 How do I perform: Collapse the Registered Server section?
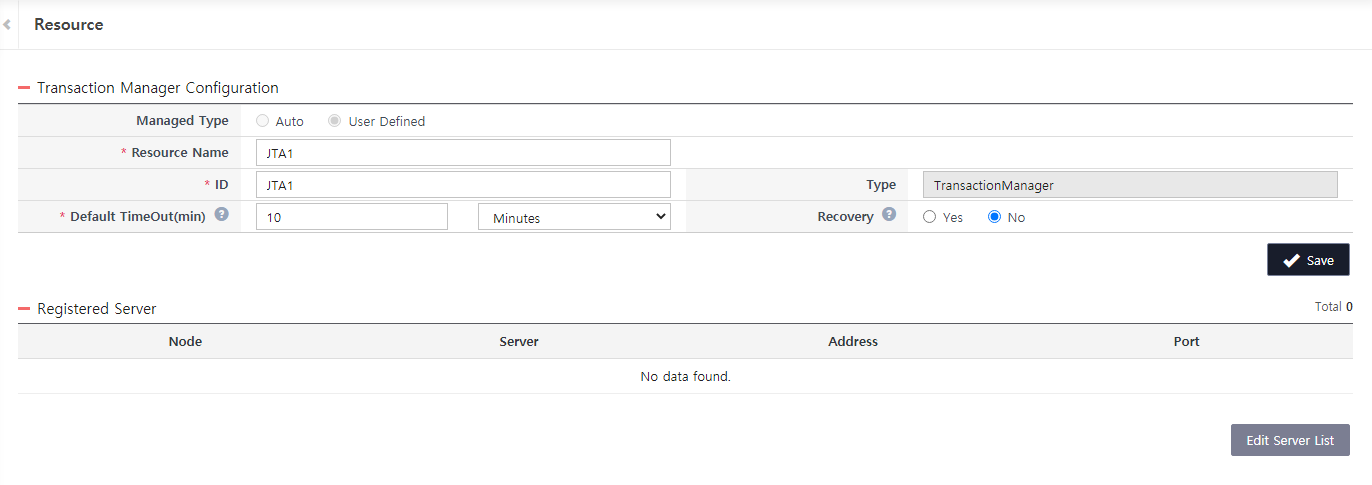click(24, 309)
